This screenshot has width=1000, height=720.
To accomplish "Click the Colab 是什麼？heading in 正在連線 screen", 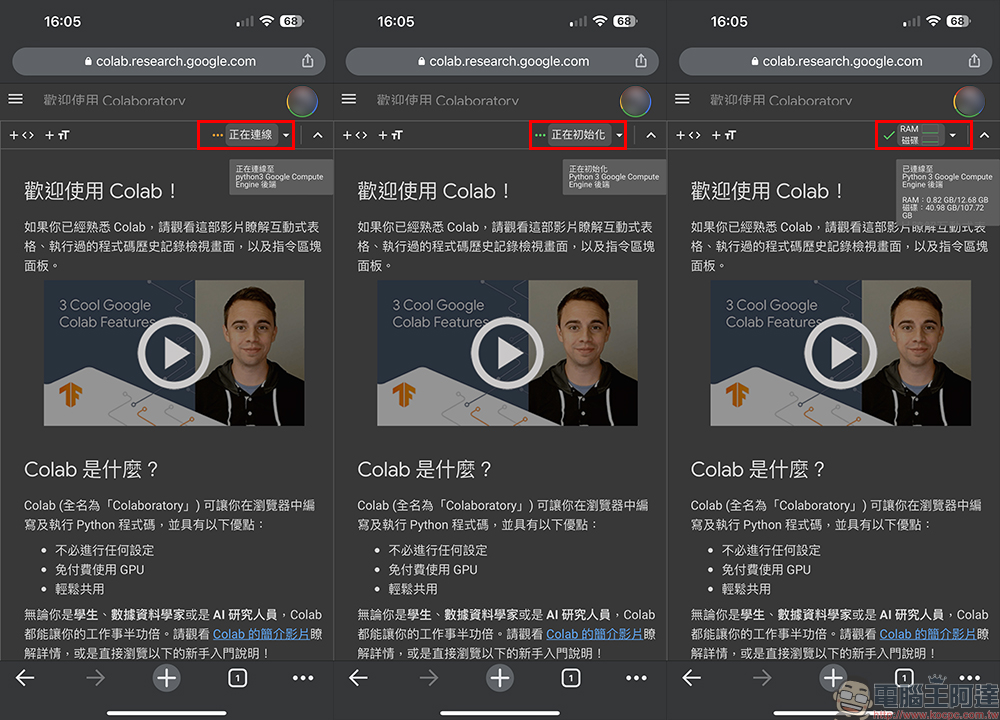I will tap(91, 469).
